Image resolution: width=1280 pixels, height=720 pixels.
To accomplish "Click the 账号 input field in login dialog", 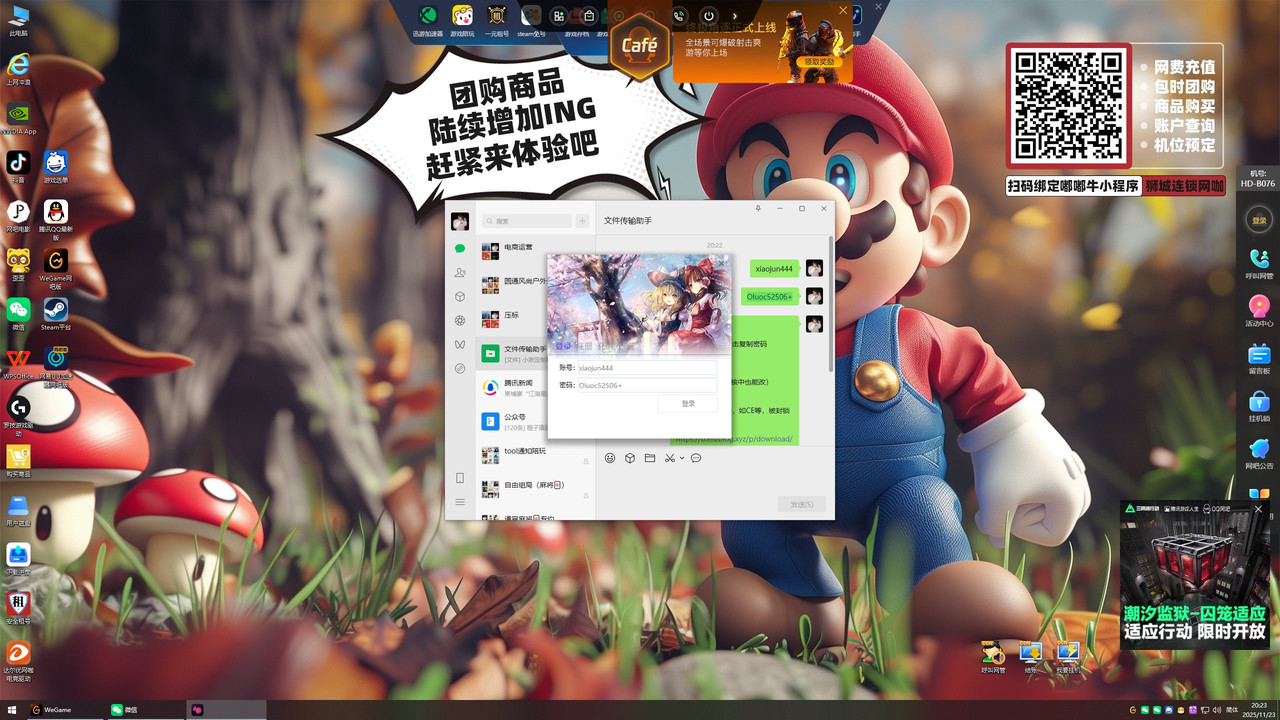I will pyautogui.click(x=647, y=368).
